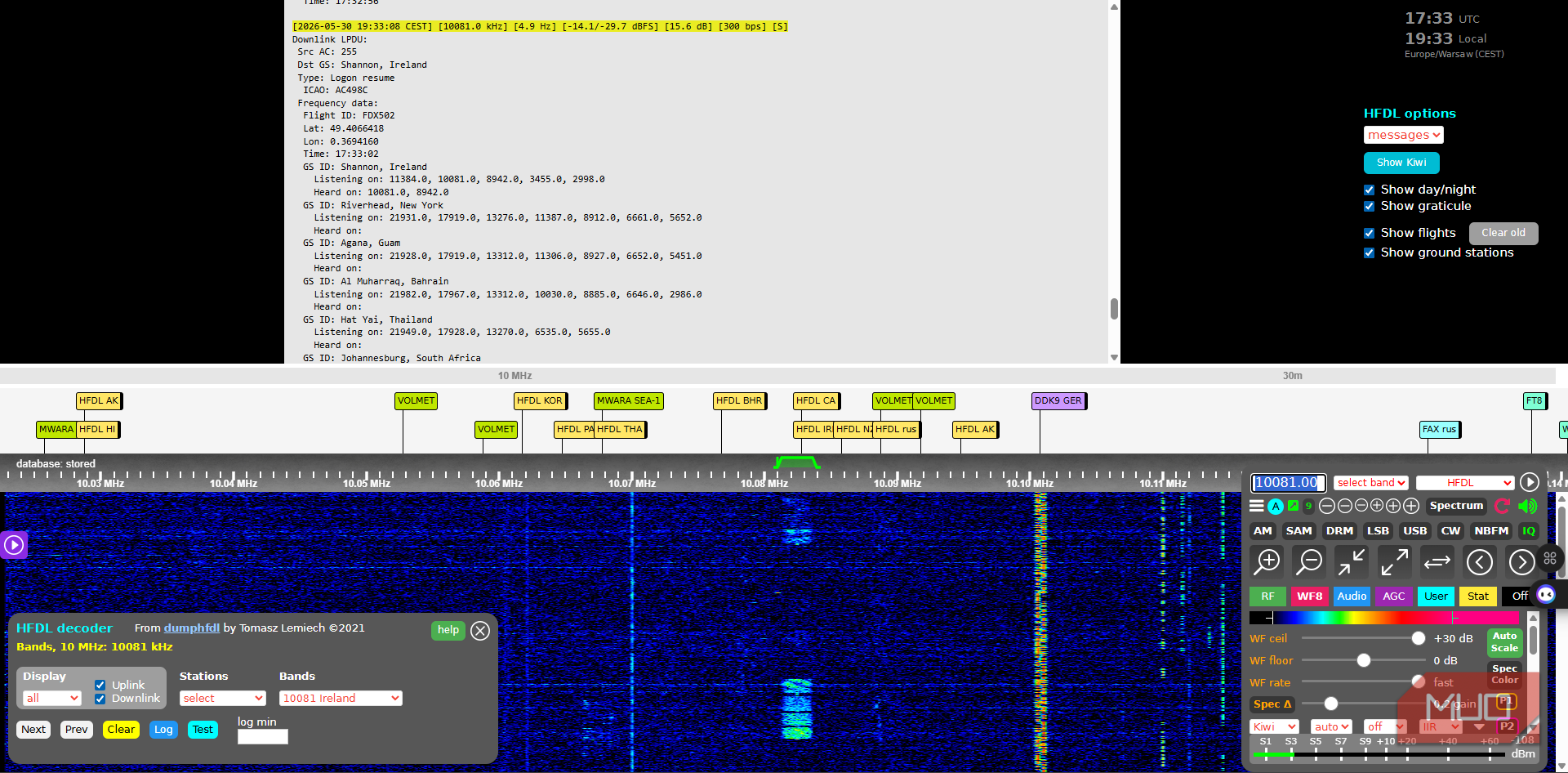
Task: Click the green external-link arrow icon
Action: click(1293, 506)
